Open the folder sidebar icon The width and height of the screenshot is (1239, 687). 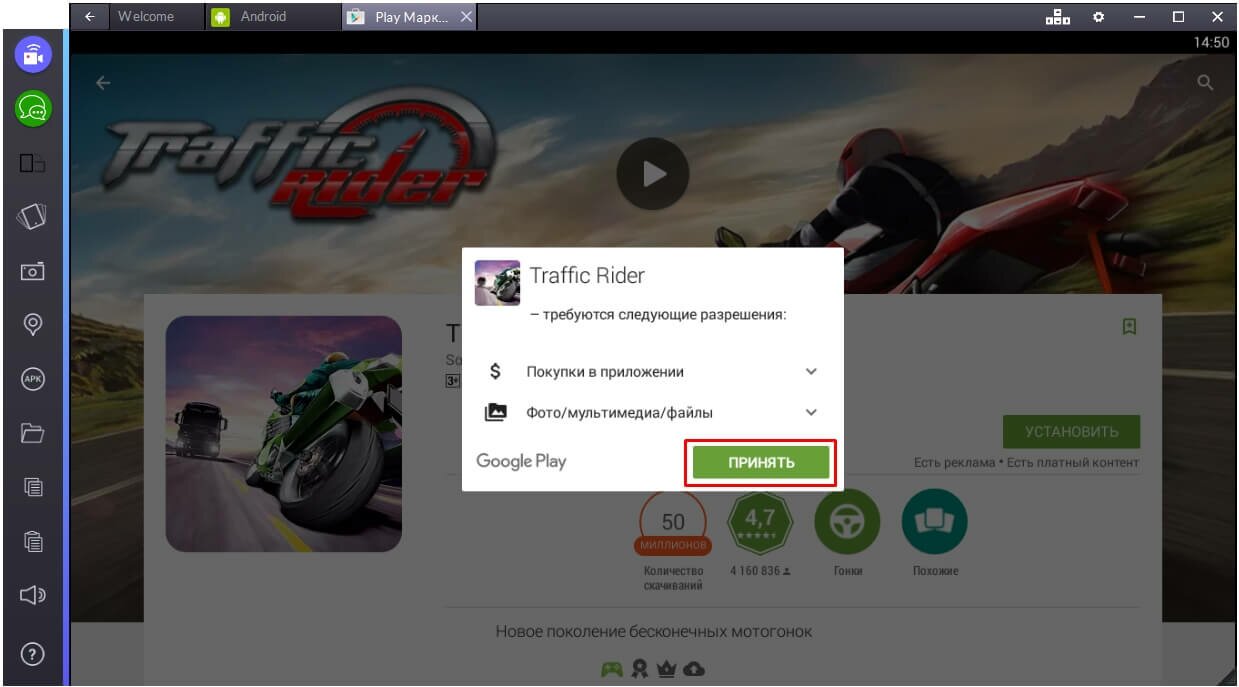tap(33, 433)
